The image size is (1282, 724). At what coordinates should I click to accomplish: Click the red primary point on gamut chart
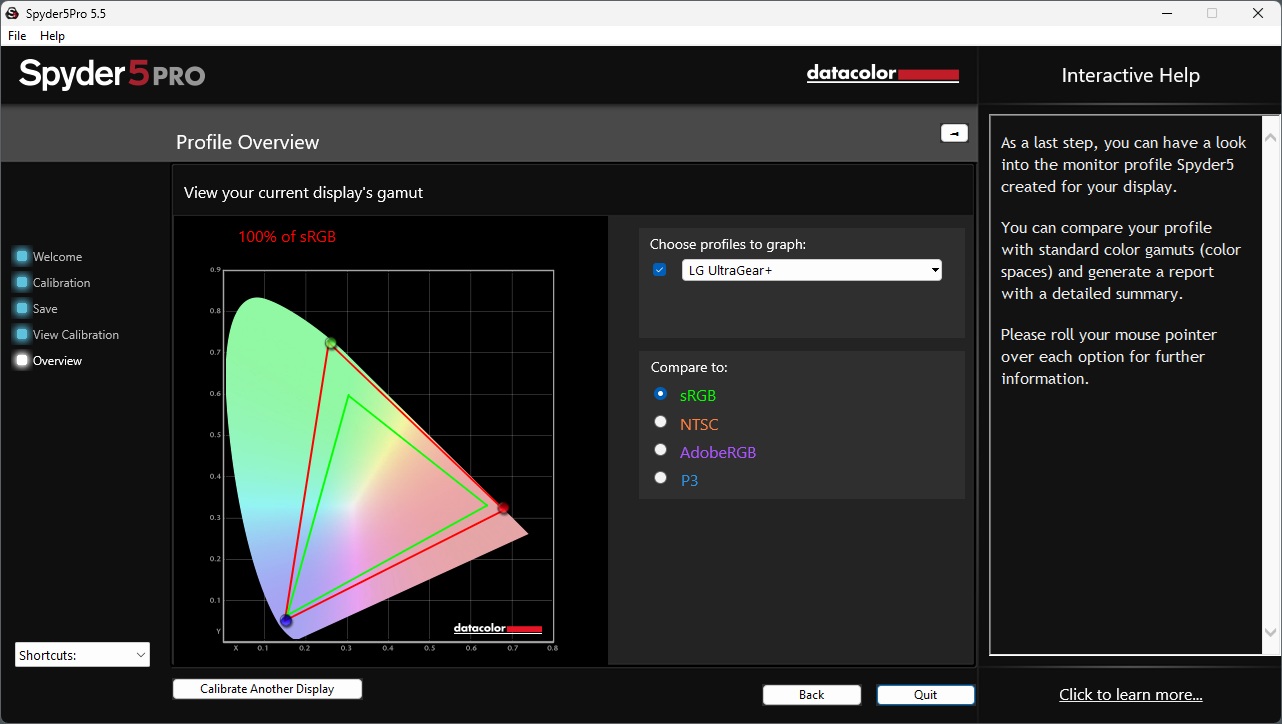coord(503,508)
